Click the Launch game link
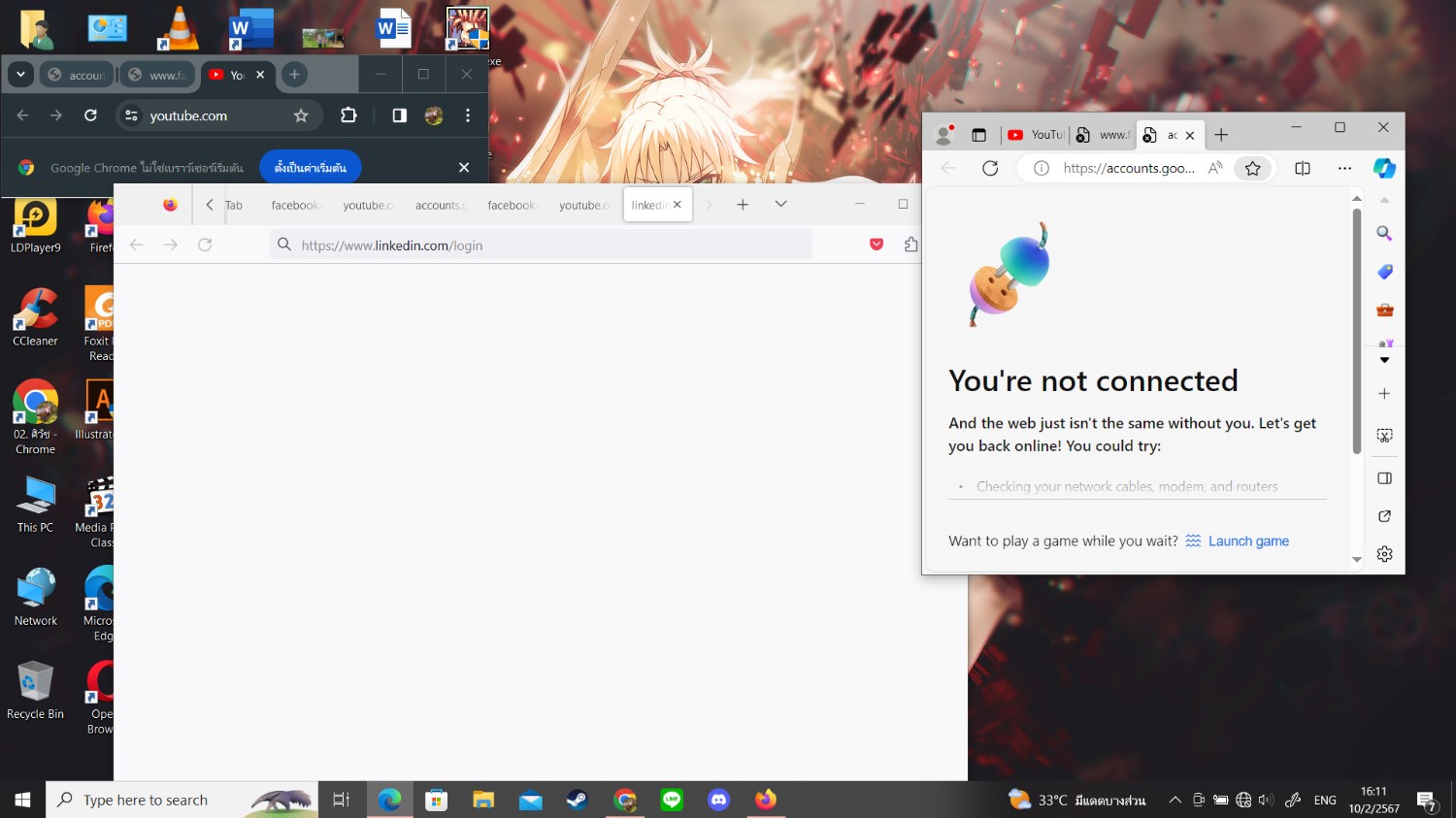Image resolution: width=1456 pixels, height=818 pixels. [x=1248, y=540]
